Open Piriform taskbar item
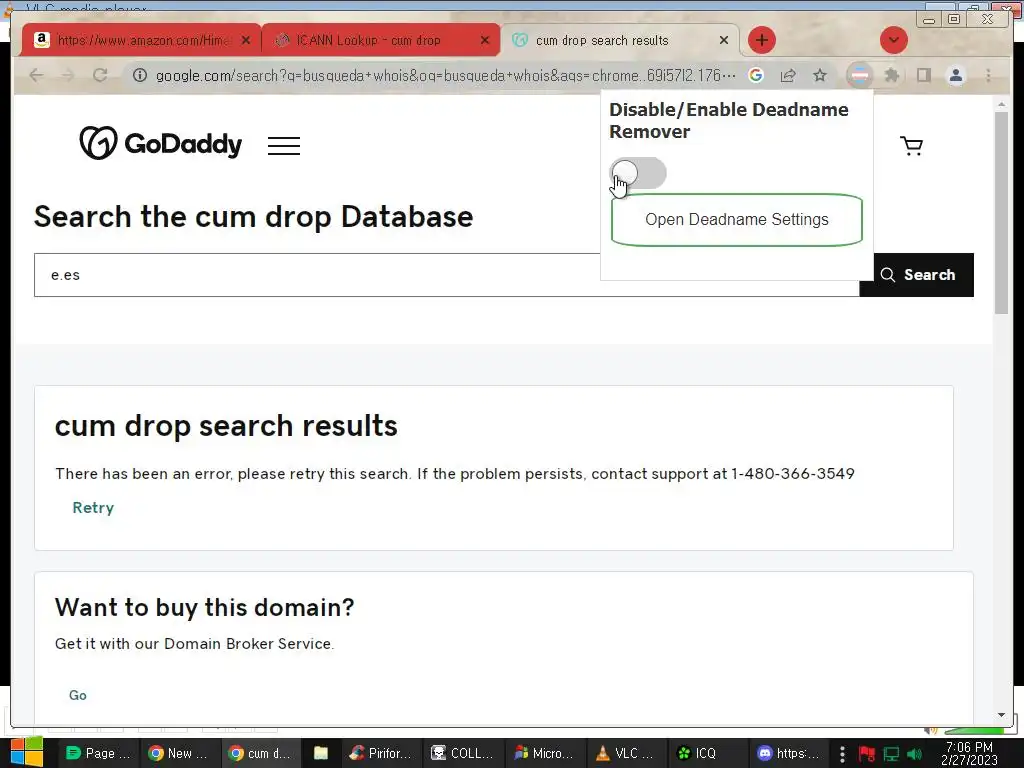Viewport: 1024px width, 768px height. (381, 754)
